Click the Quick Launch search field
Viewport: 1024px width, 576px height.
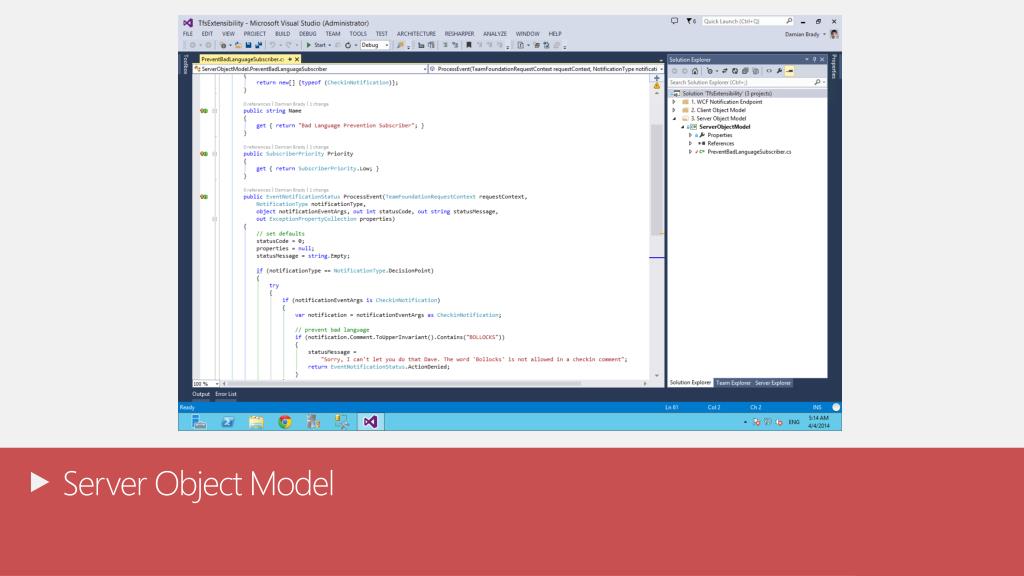pyautogui.click(x=746, y=21)
